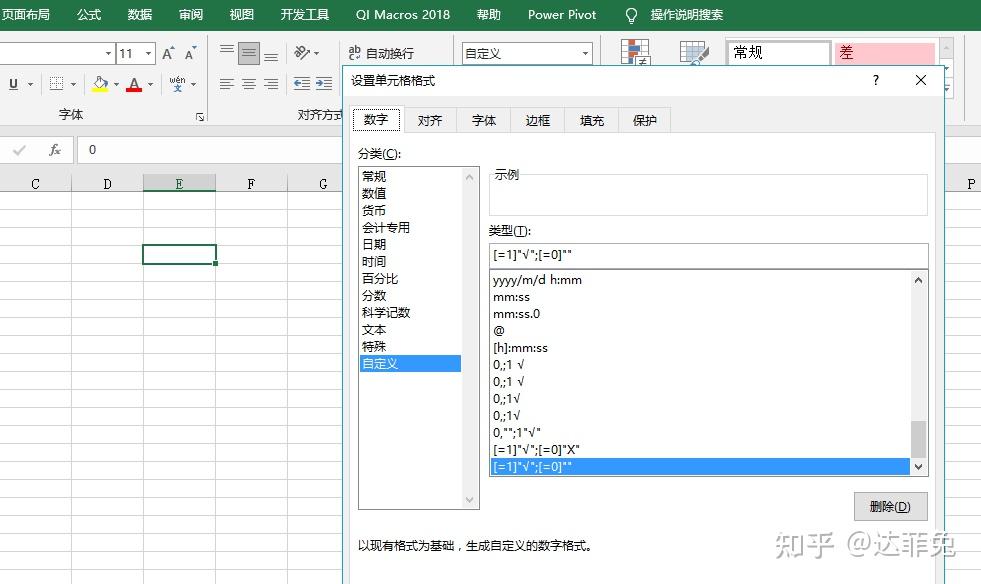Click the Tell Me lightbulb search
This screenshot has height=584, width=981.
tap(631, 15)
